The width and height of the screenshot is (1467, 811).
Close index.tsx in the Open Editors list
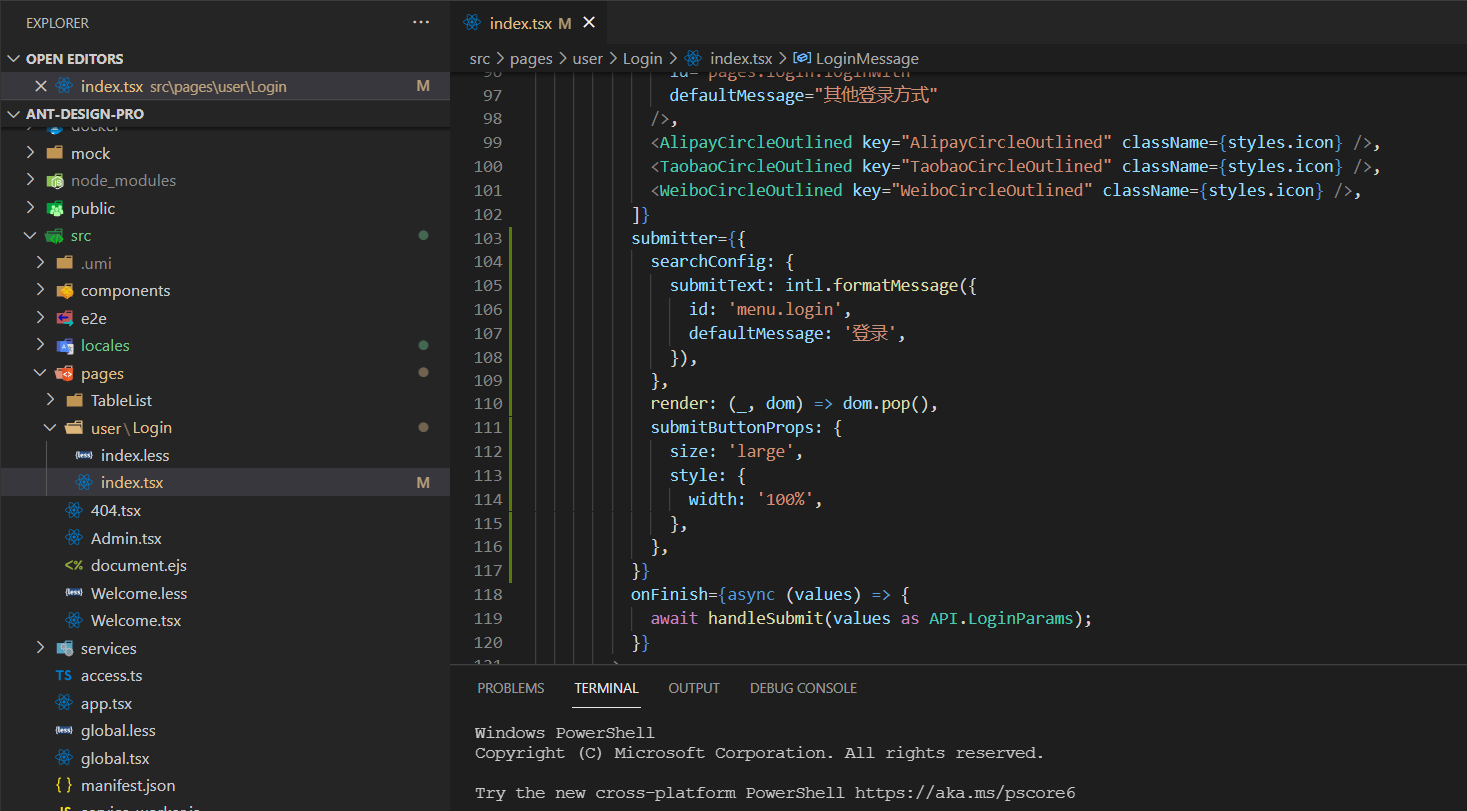(x=41, y=86)
